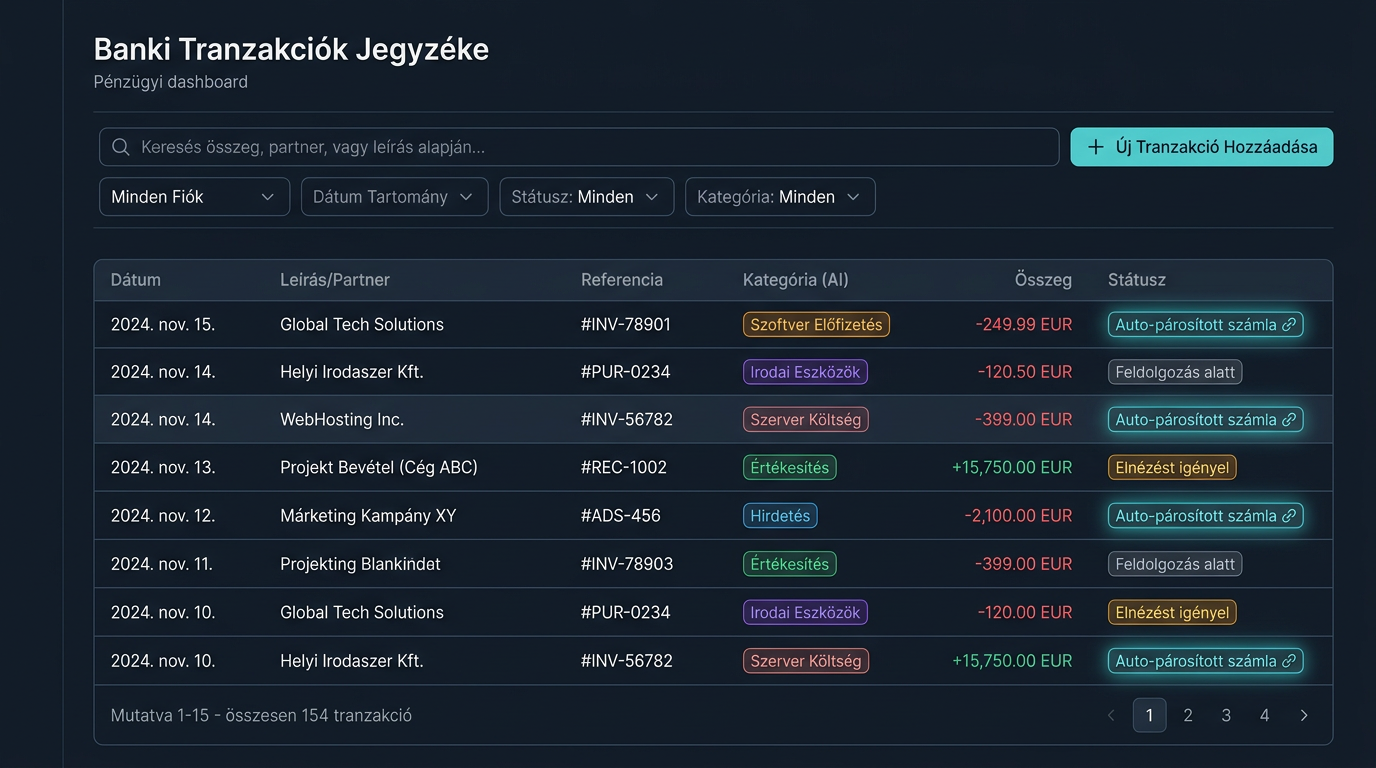The width and height of the screenshot is (1376, 768).
Task: Select the Projekting Blankindet entry
Action: 360,564
